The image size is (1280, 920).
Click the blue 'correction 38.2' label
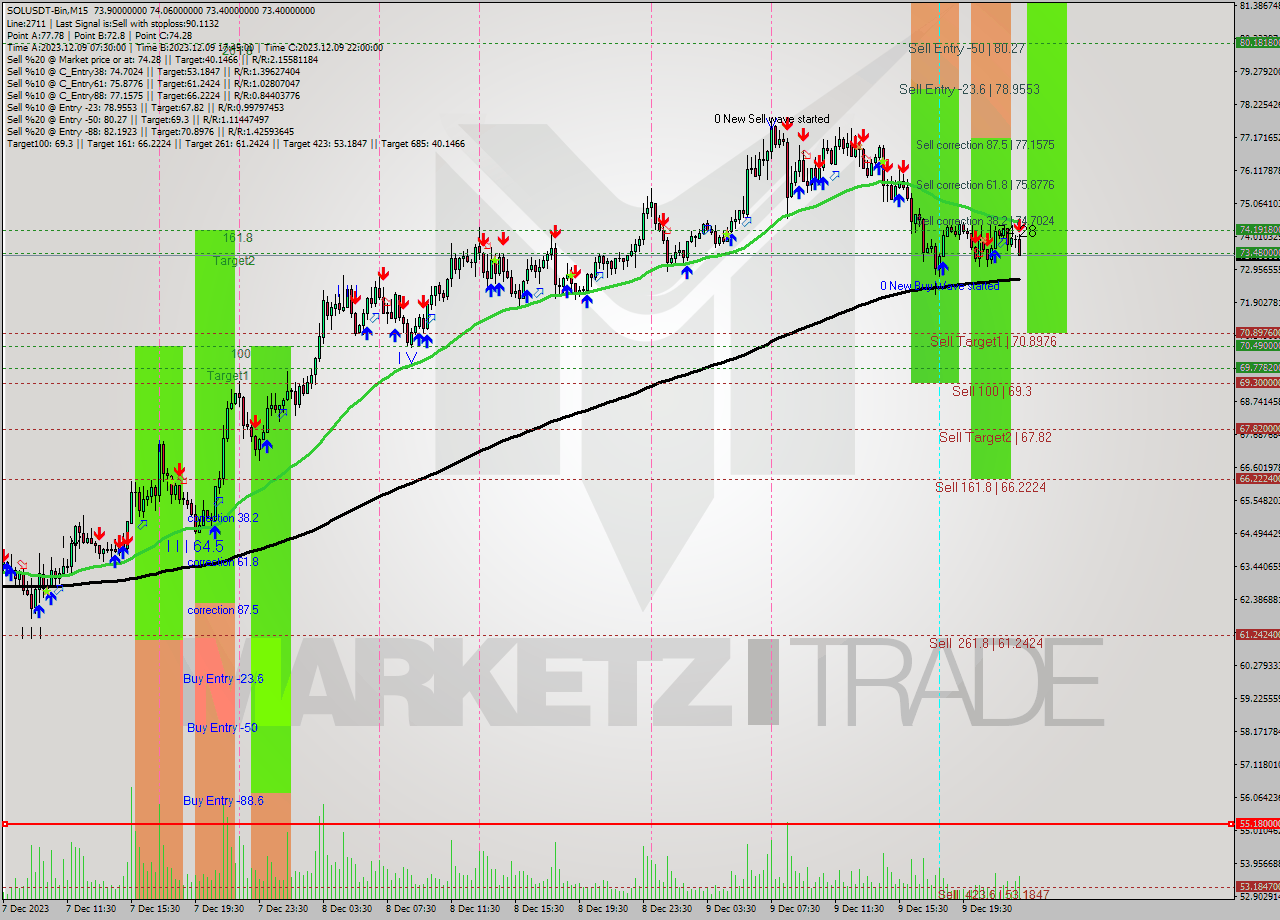tap(223, 518)
